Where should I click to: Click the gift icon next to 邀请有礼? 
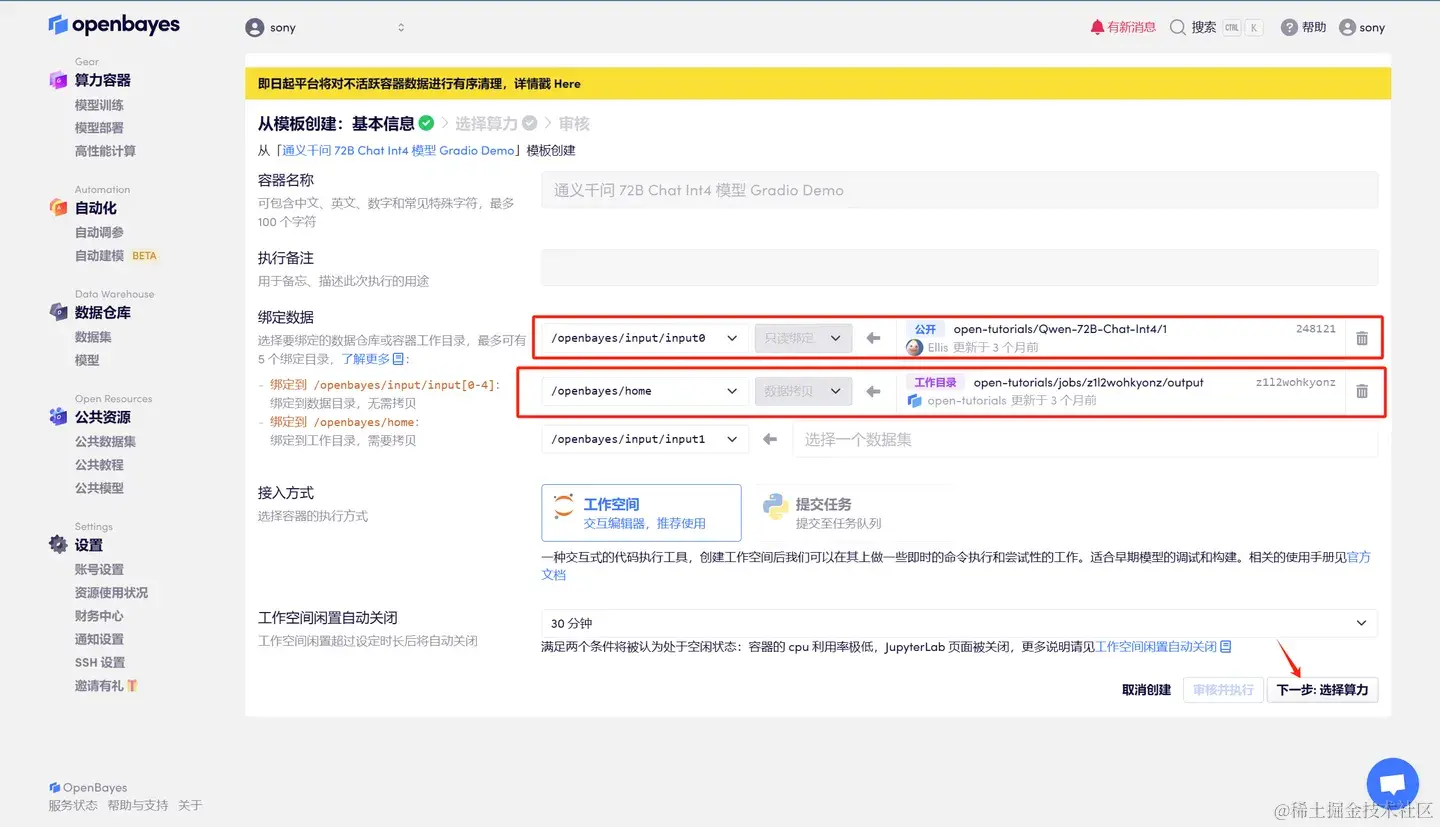tap(132, 686)
